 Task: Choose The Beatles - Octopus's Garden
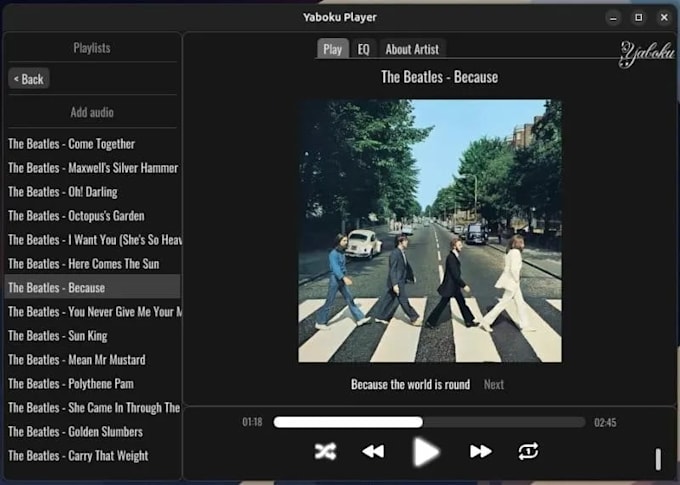(93, 216)
